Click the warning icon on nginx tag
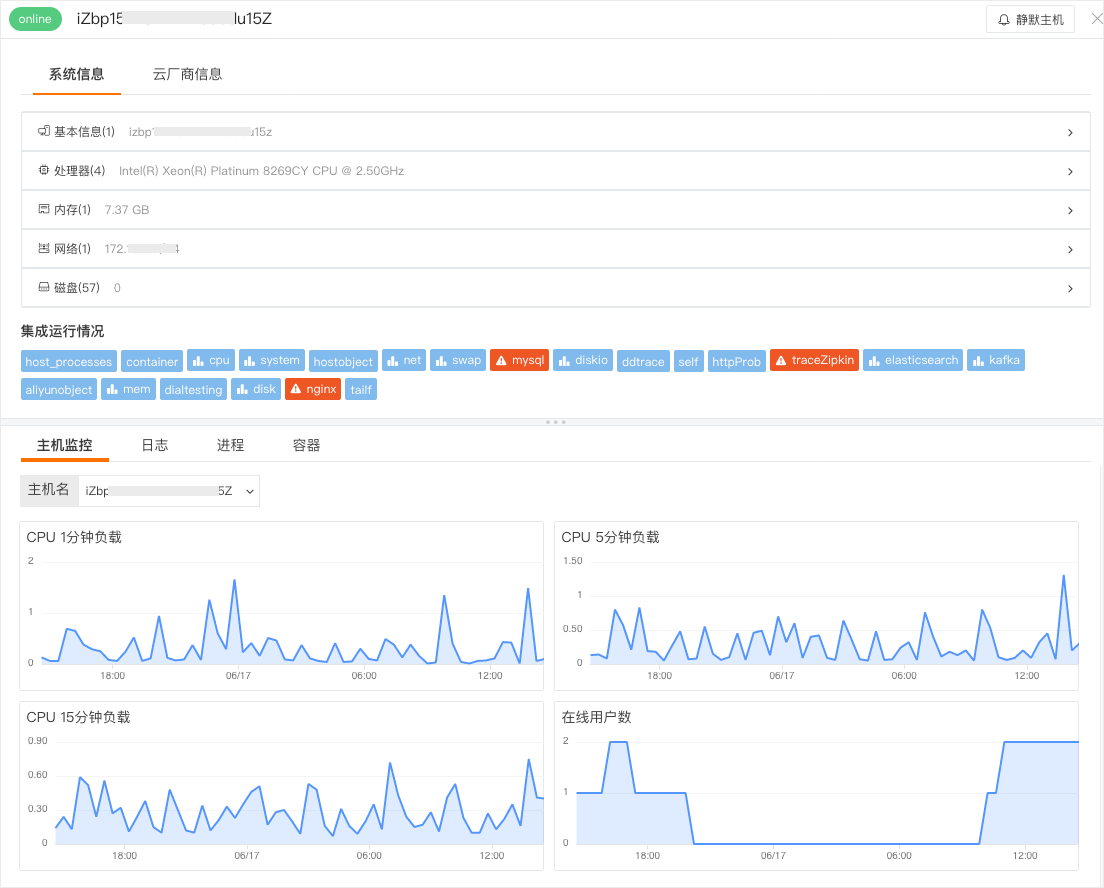This screenshot has width=1104, height=888. [296, 389]
